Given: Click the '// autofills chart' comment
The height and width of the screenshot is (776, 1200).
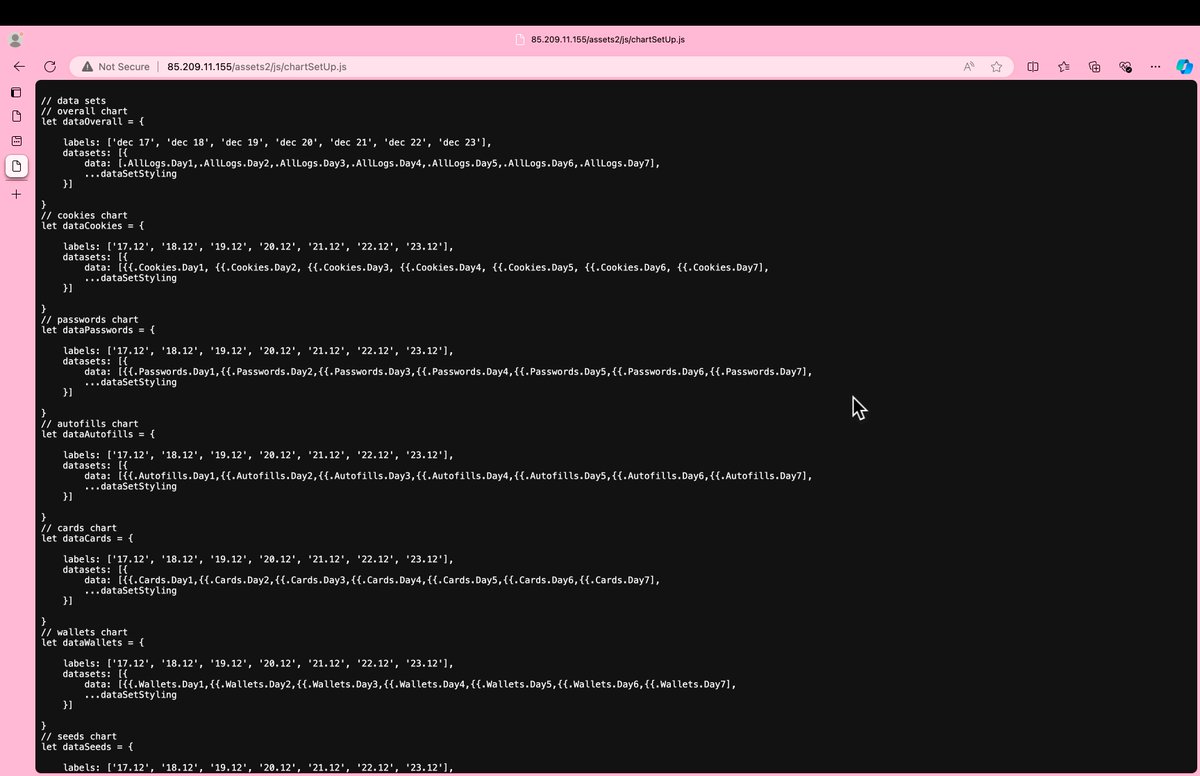Looking at the screenshot, I should 90,424.
